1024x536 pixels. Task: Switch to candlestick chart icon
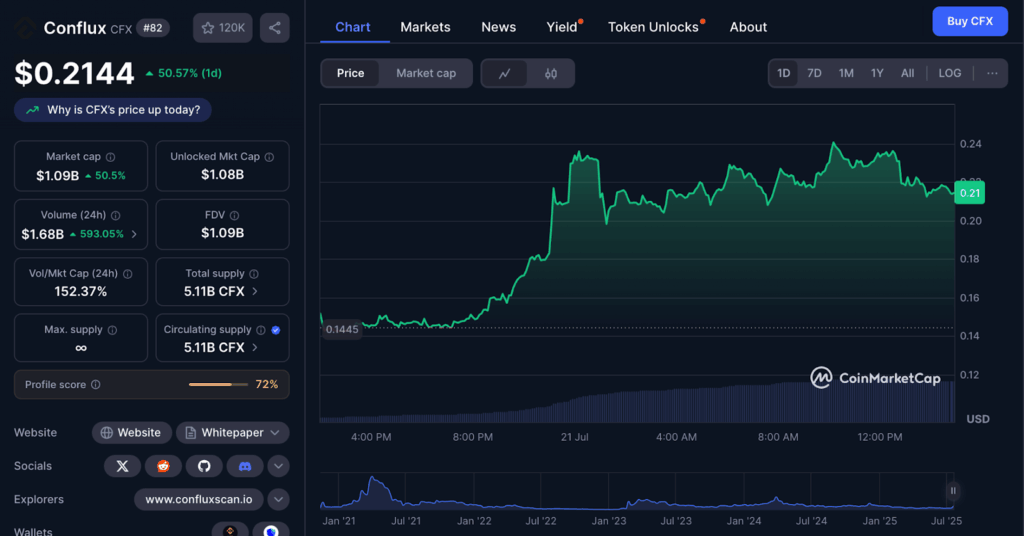point(551,73)
